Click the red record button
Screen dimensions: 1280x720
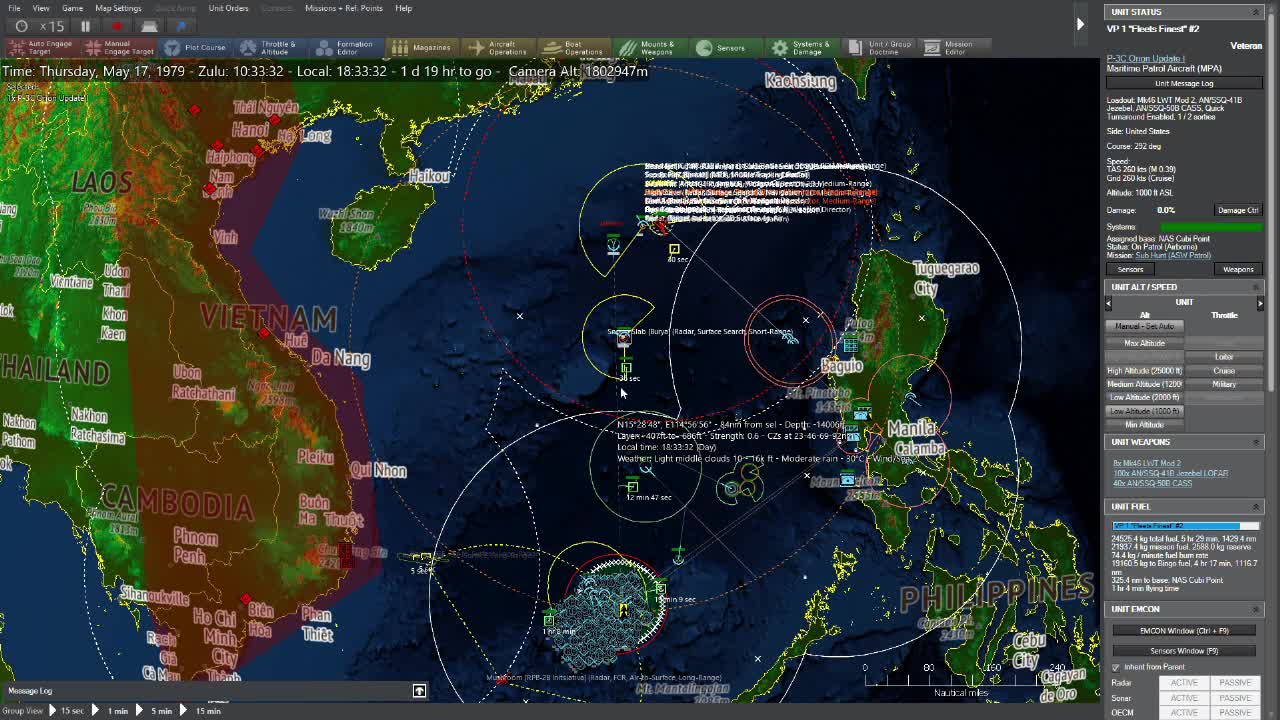pos(117,26)
